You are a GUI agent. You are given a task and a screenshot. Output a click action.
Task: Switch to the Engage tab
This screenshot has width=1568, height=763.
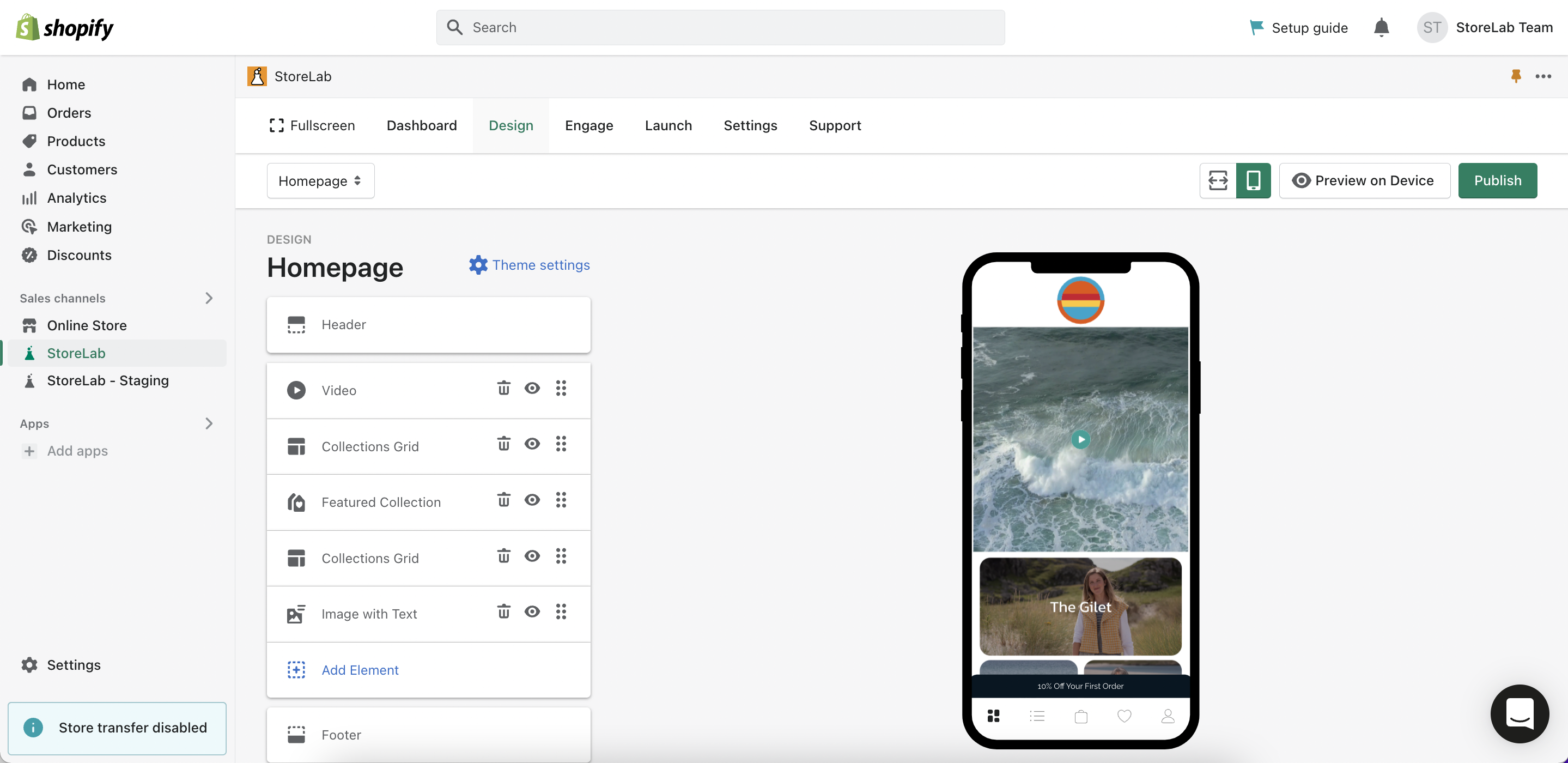tap(588, 125)
